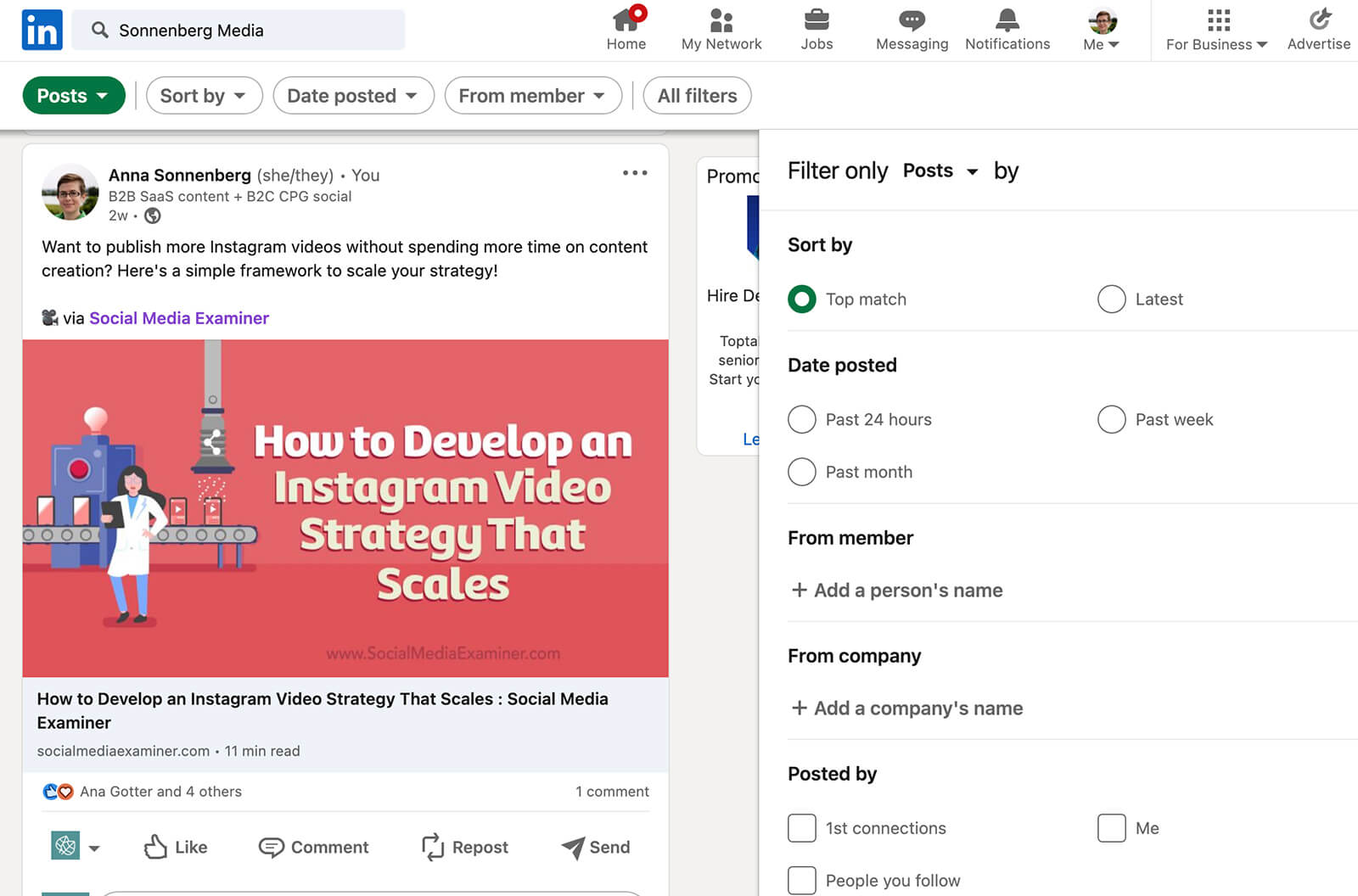Image resolution: width=1358 pixels, height=896 pixels.
Task: Open the 1 comment link
Action: coord(612,792)
